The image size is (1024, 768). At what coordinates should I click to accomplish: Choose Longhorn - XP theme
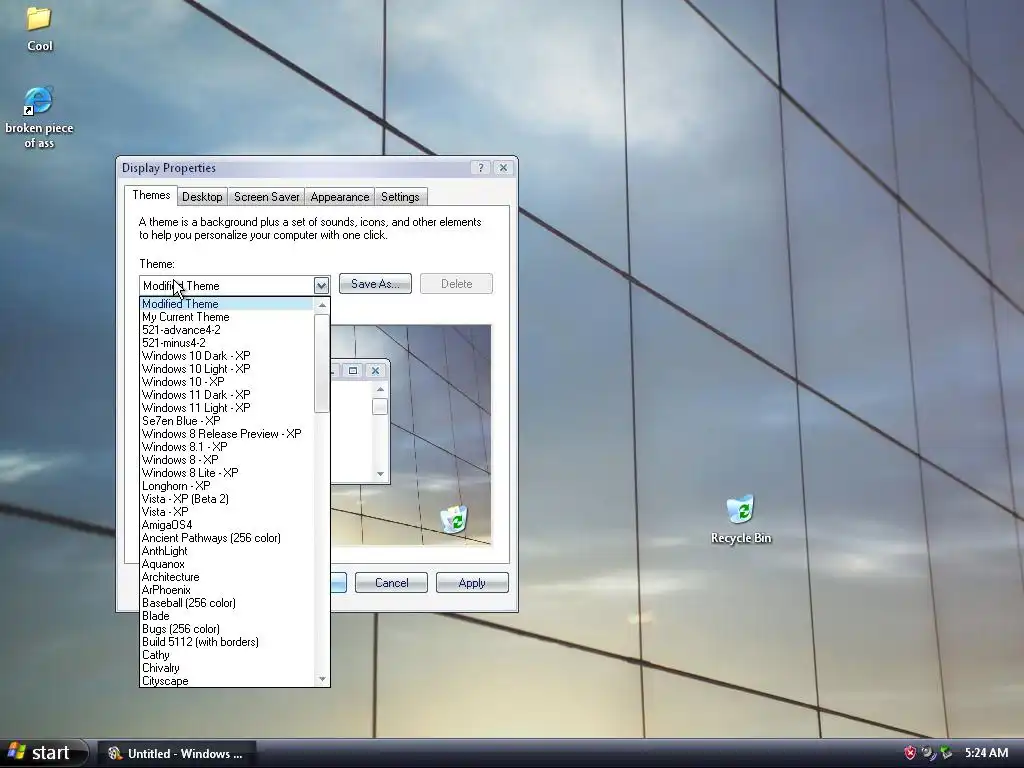point(227,486)
